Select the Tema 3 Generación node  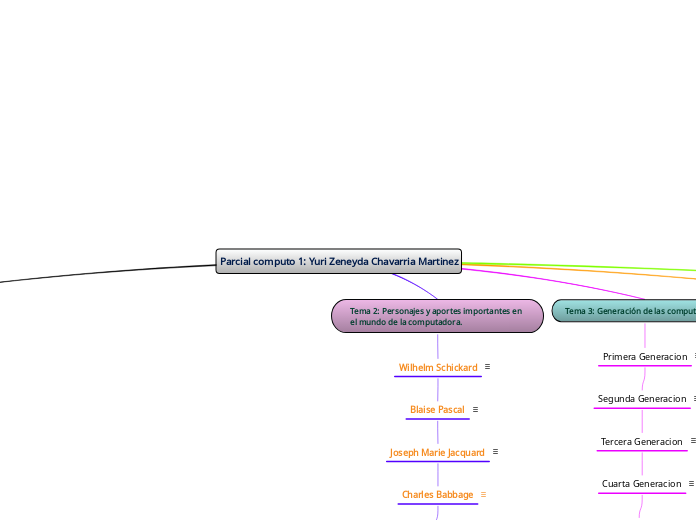tap(624, 311)
